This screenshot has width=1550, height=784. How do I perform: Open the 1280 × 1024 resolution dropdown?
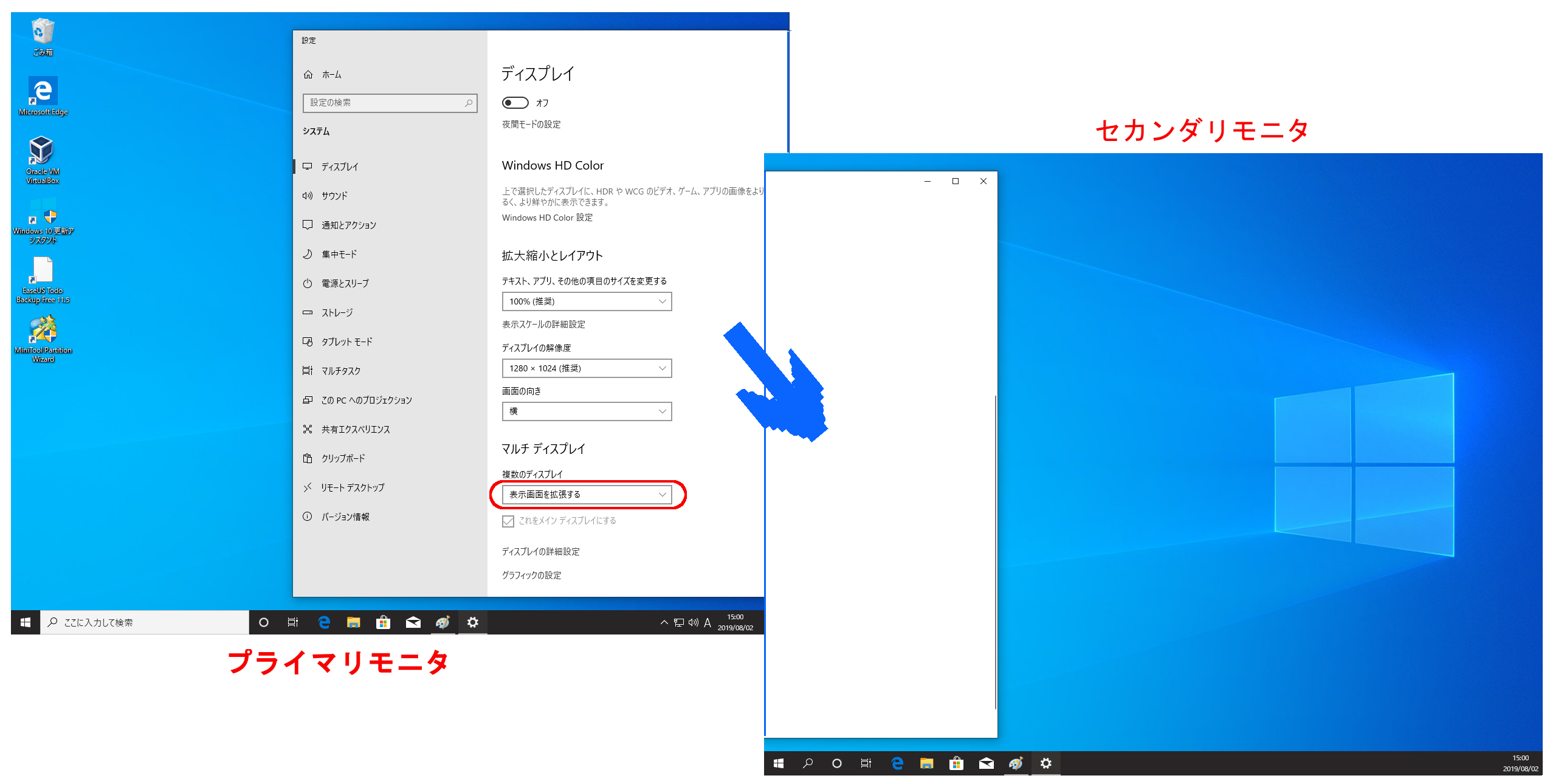point(587,368)
